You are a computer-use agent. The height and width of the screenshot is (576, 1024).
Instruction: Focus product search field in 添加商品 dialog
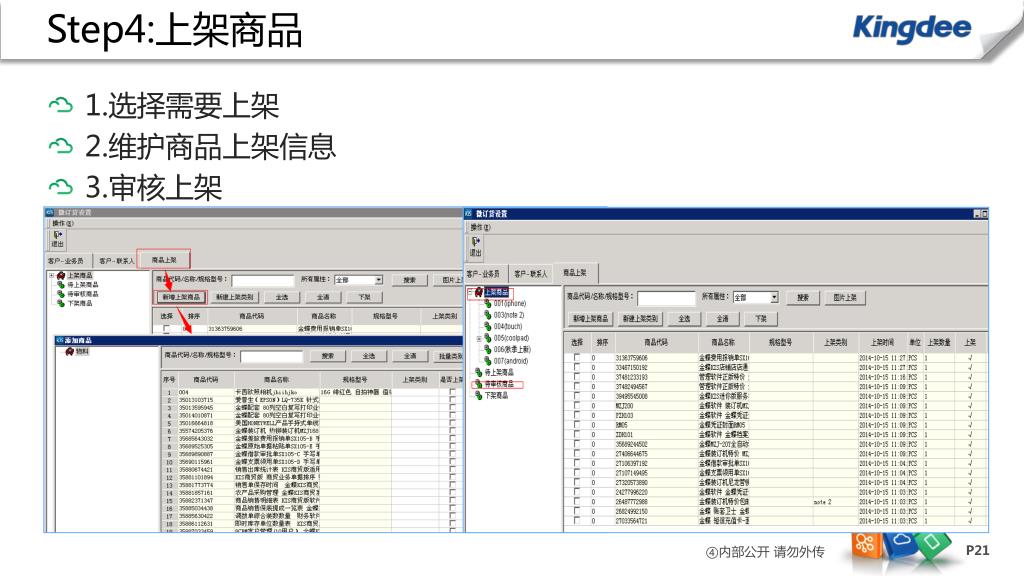[272, 357]
